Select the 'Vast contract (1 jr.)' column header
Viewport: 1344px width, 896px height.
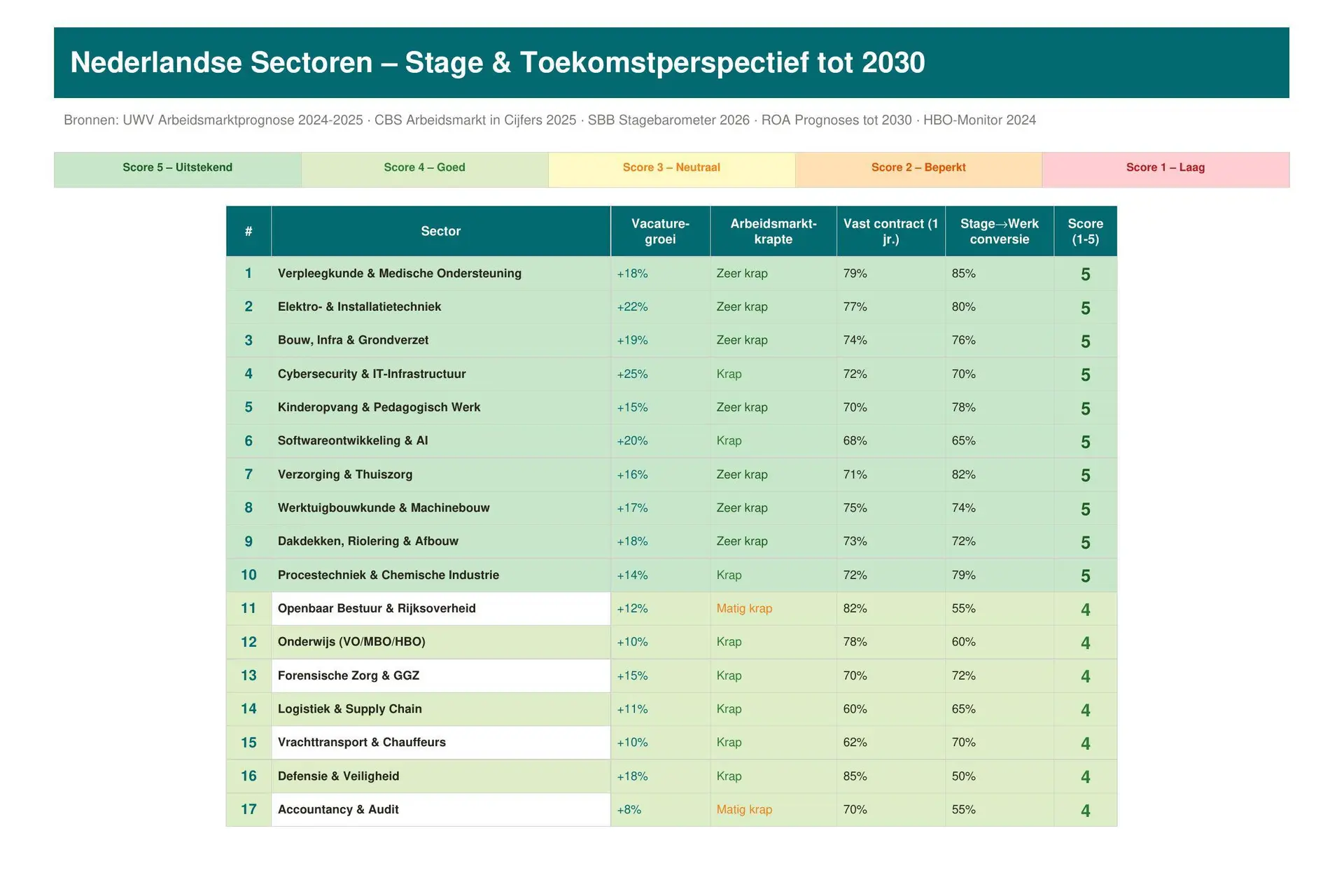[891, 231]
